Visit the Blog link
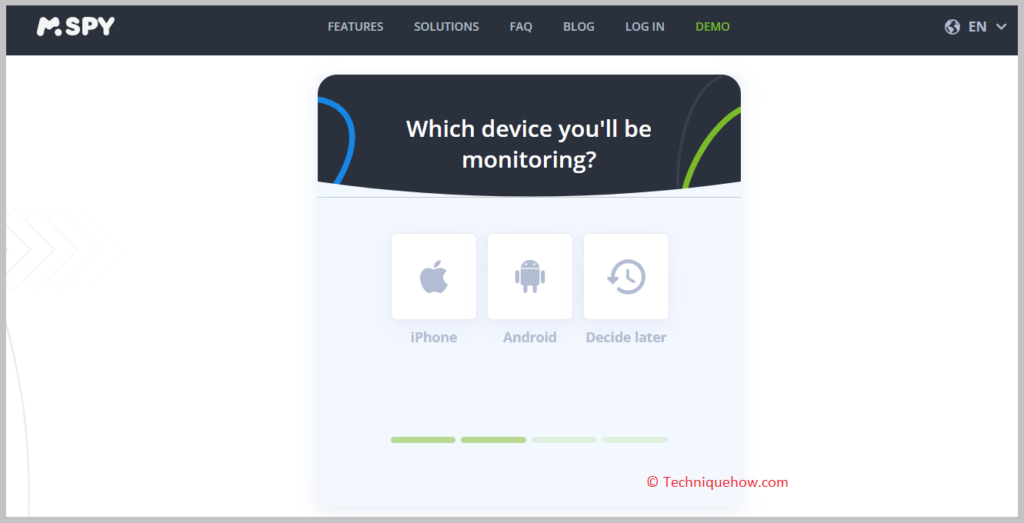The image size is (1024, 523). tap(579, 27)
